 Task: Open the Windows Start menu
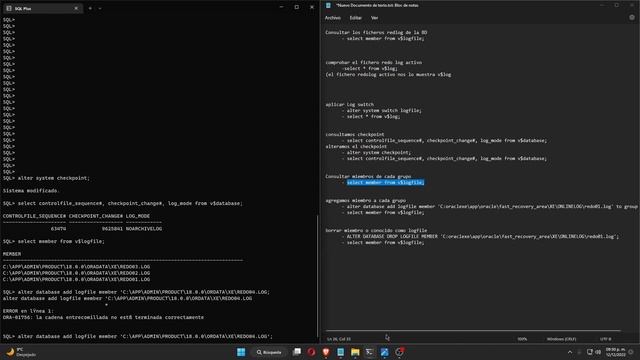coord(241,352)
